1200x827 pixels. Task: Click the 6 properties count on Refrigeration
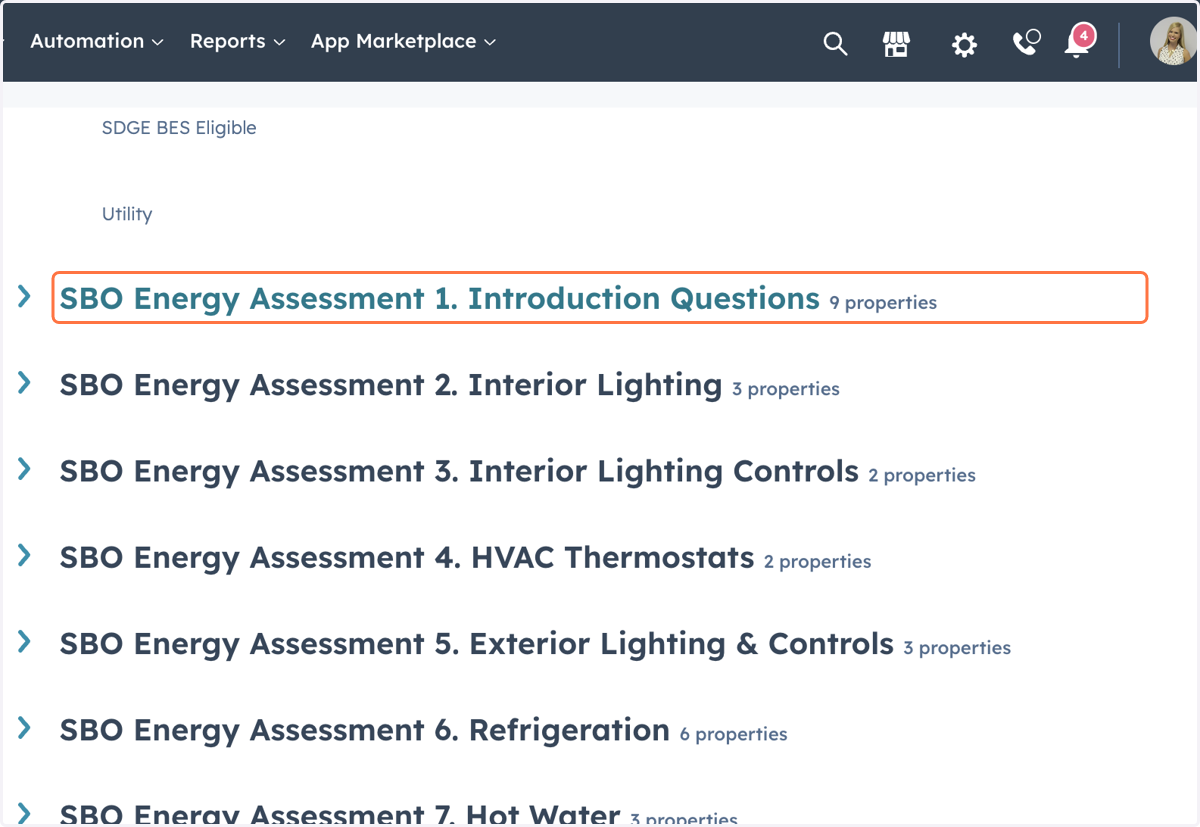[734, 734]
